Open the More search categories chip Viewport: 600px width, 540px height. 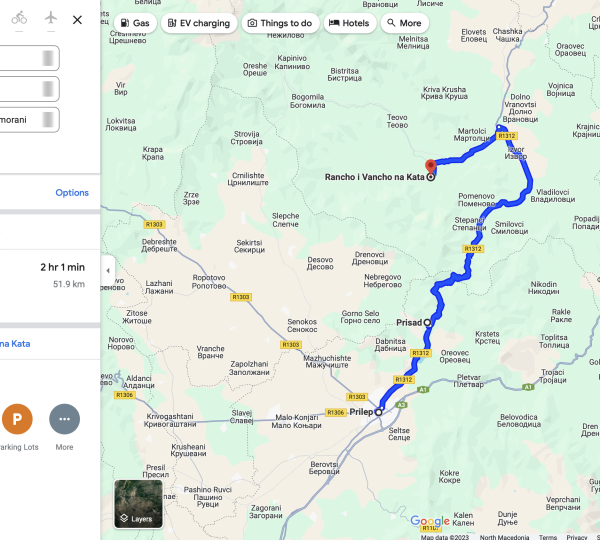[404, 23]
